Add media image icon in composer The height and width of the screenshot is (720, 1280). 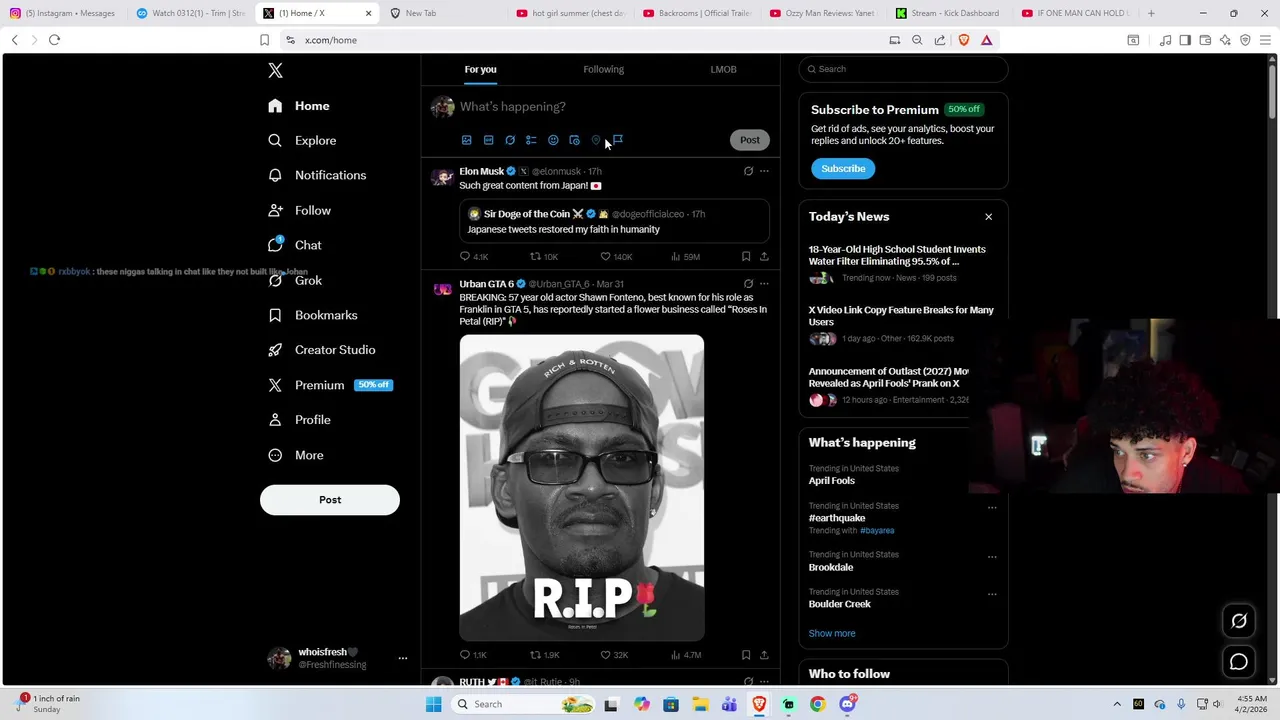pos(466,140)
